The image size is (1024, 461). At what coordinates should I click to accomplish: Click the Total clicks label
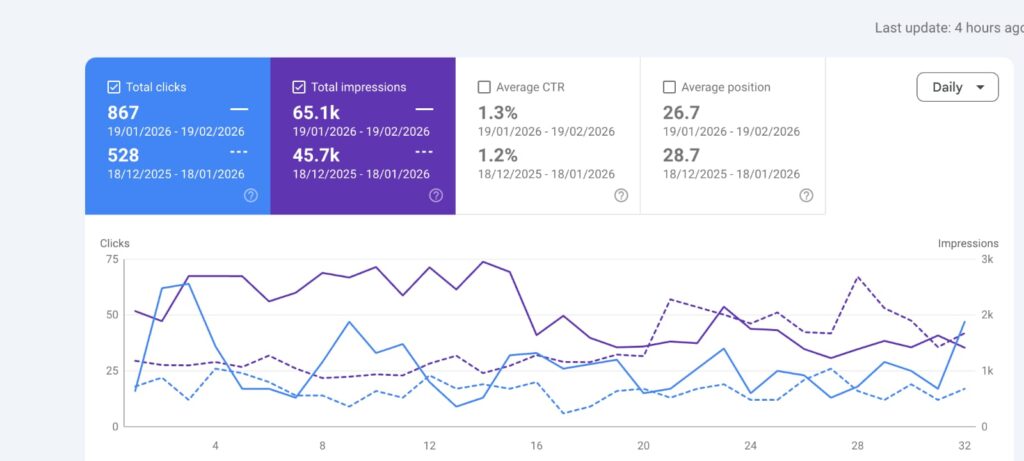pos(156,87)
